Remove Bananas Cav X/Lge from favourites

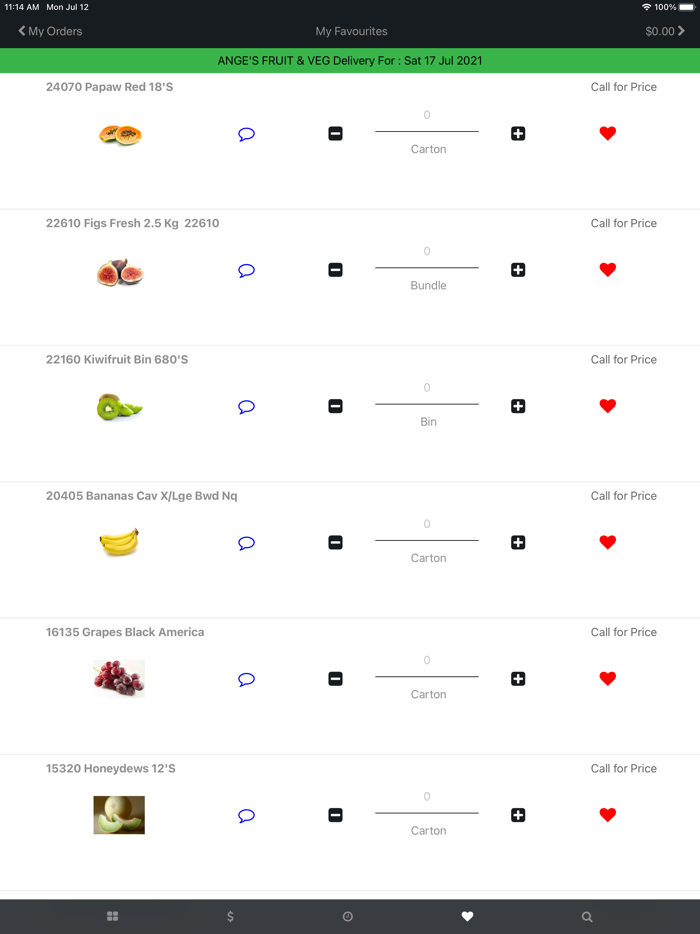tap(607, 542)
